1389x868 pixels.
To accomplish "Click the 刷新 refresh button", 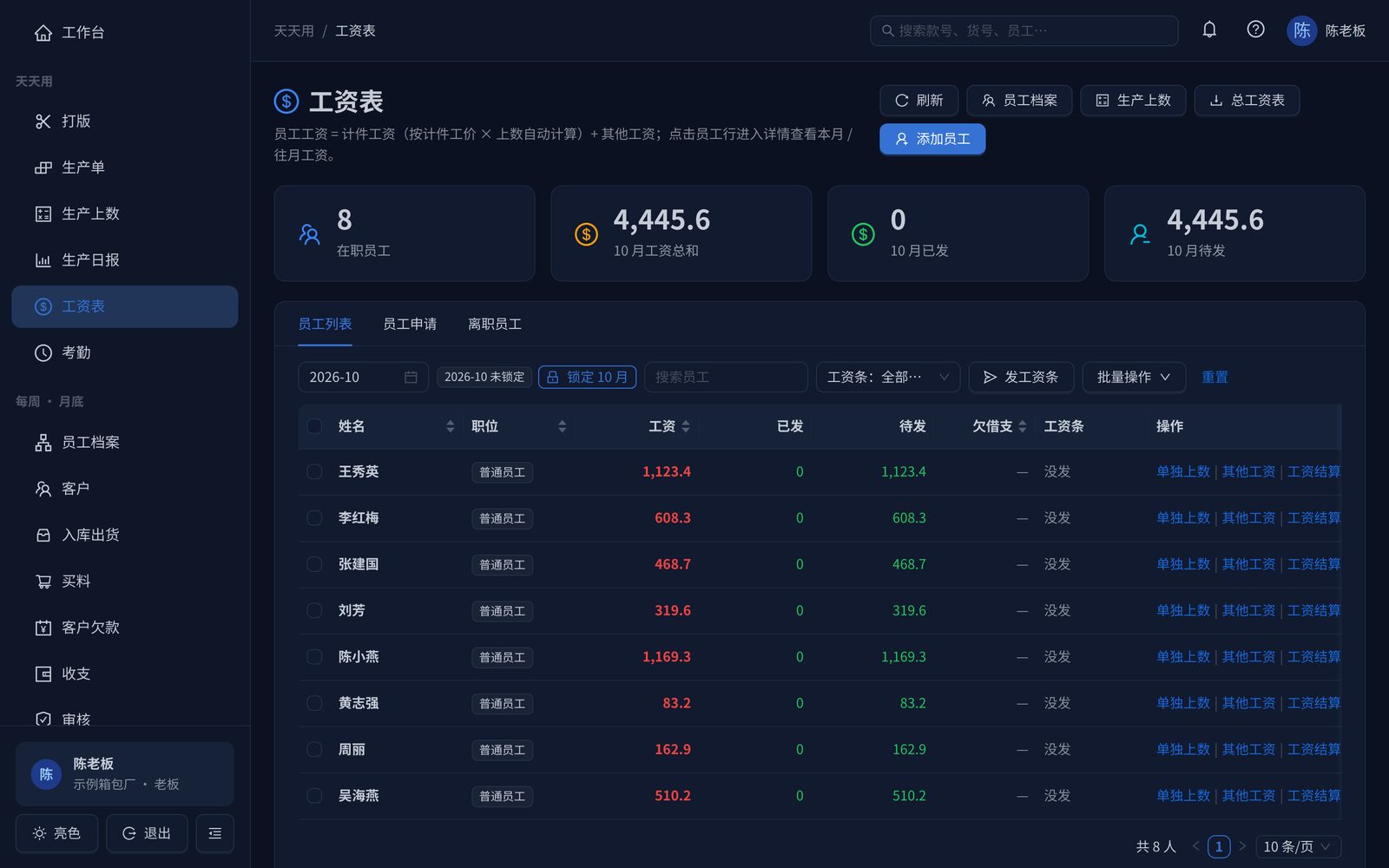I will pyautogui.click(x=918, y=101).
